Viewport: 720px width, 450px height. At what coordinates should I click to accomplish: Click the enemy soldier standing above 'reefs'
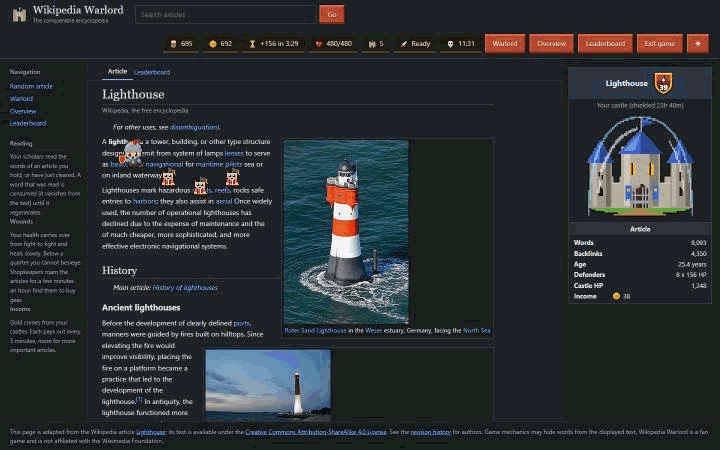click(232, 177)
